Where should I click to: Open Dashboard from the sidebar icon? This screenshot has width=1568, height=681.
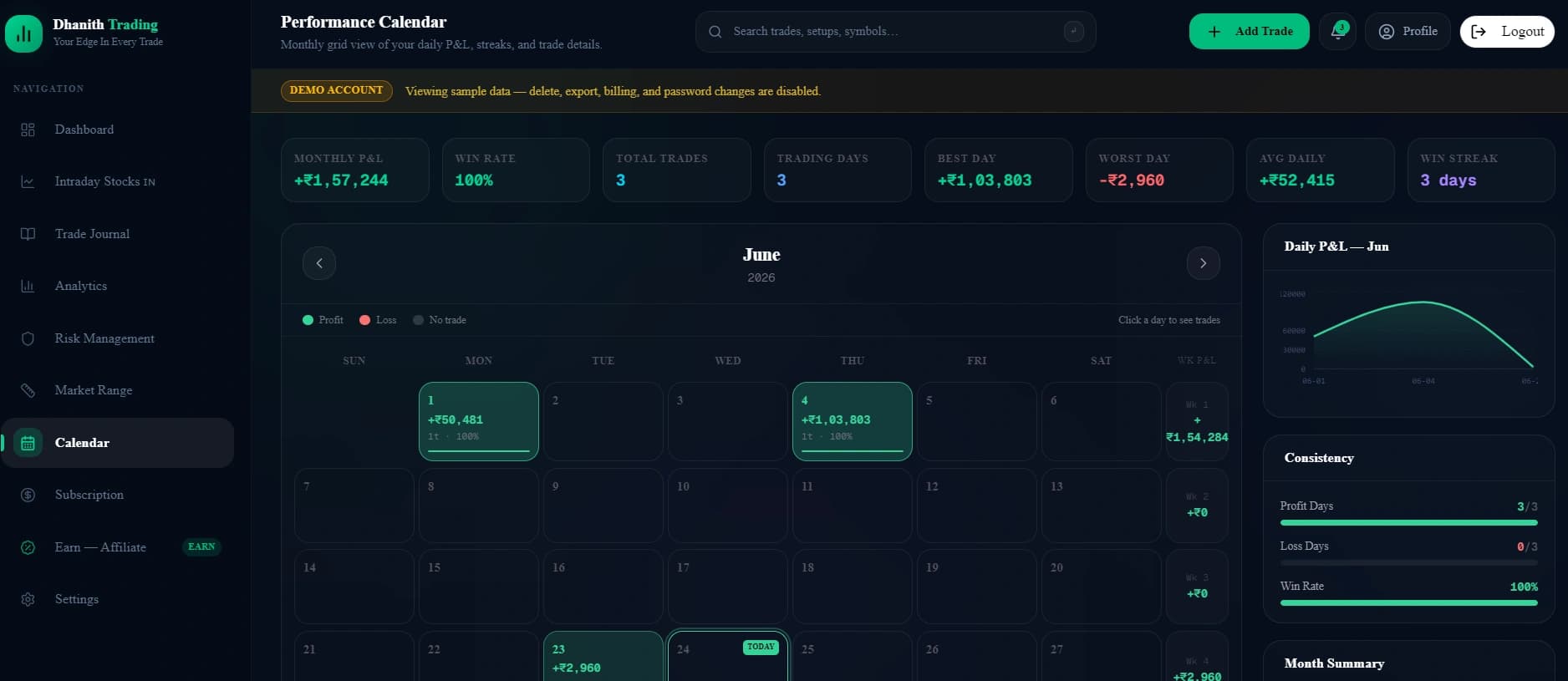click(x=28, y=130)
